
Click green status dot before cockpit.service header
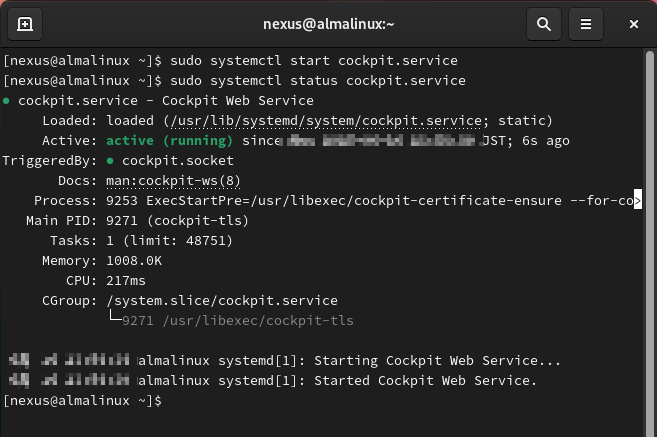[x=7, y=101]
